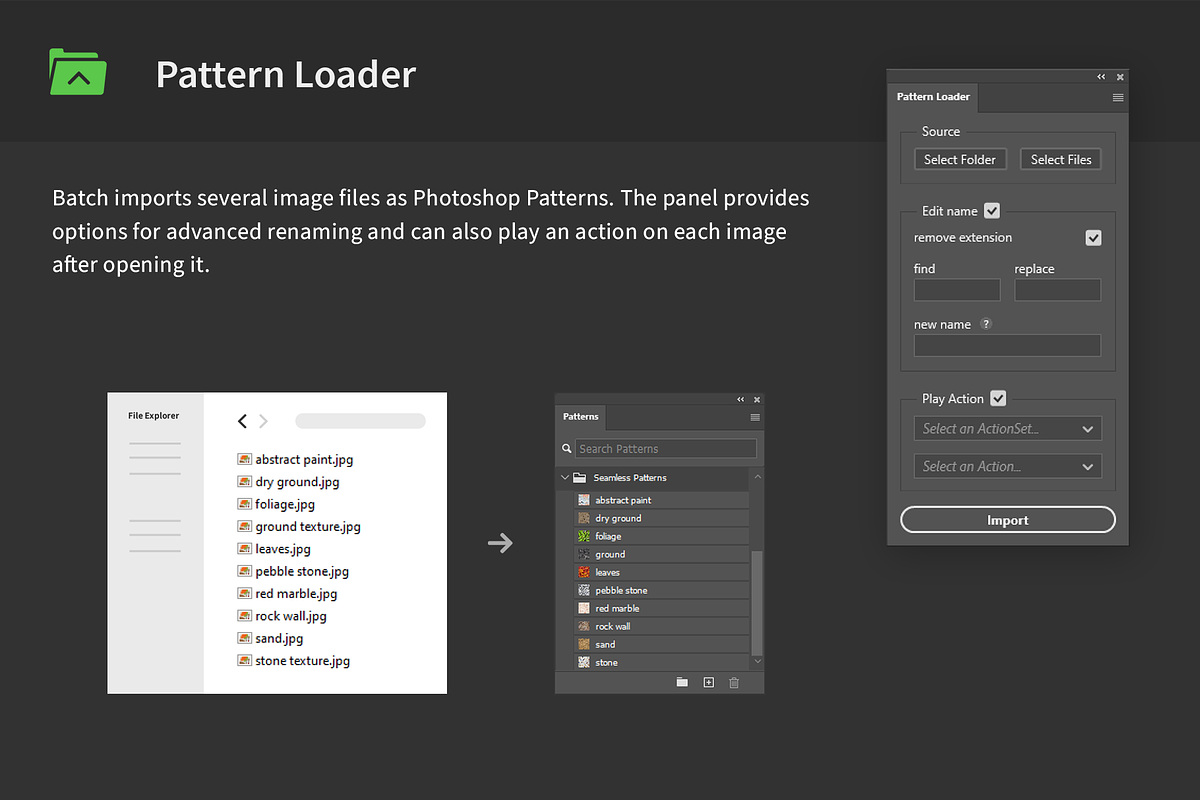Click the Select Folder button
This screenshot has width=1200, height=800.
pos(959,159)
